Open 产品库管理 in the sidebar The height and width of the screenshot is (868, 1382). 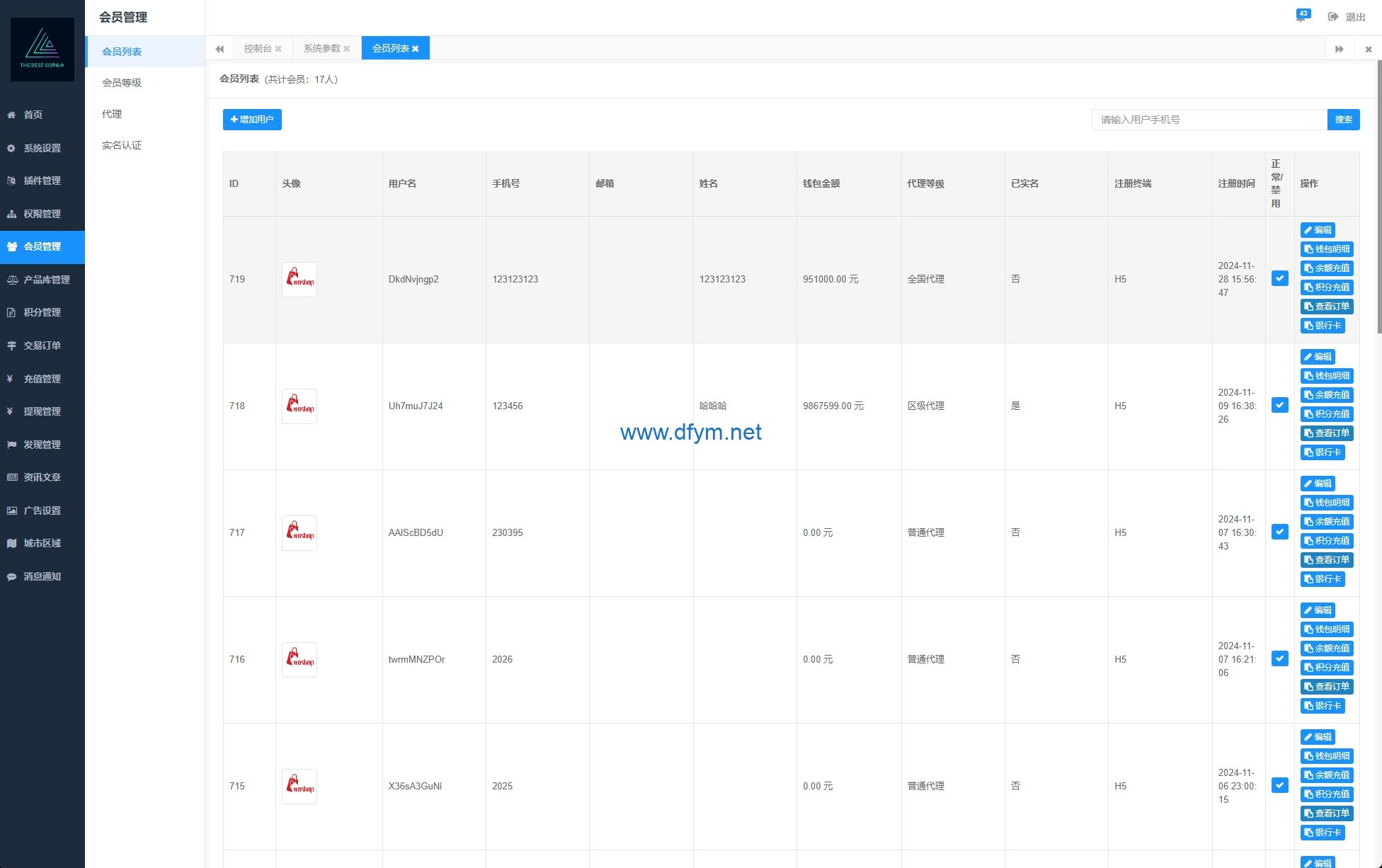click(42, 280)
